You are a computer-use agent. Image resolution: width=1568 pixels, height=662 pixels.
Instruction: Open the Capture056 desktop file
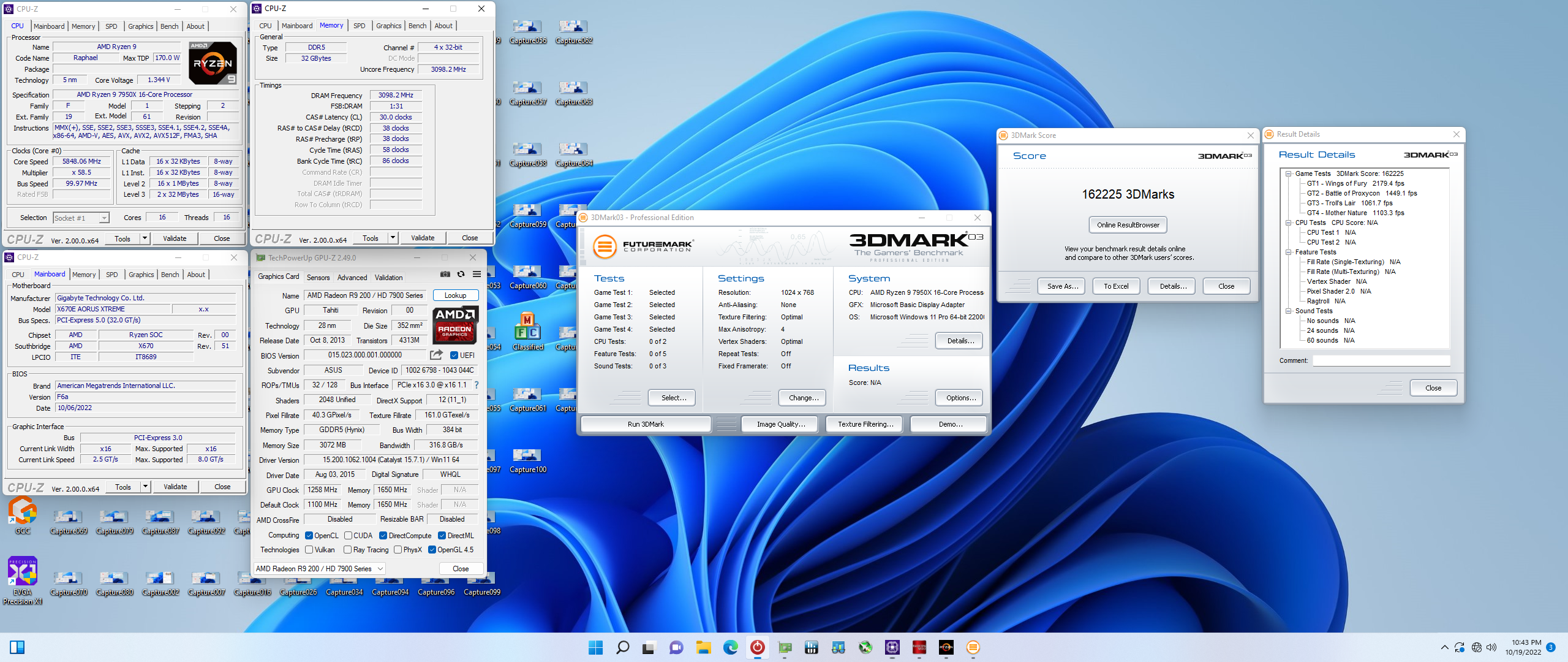tap(527, 31)
